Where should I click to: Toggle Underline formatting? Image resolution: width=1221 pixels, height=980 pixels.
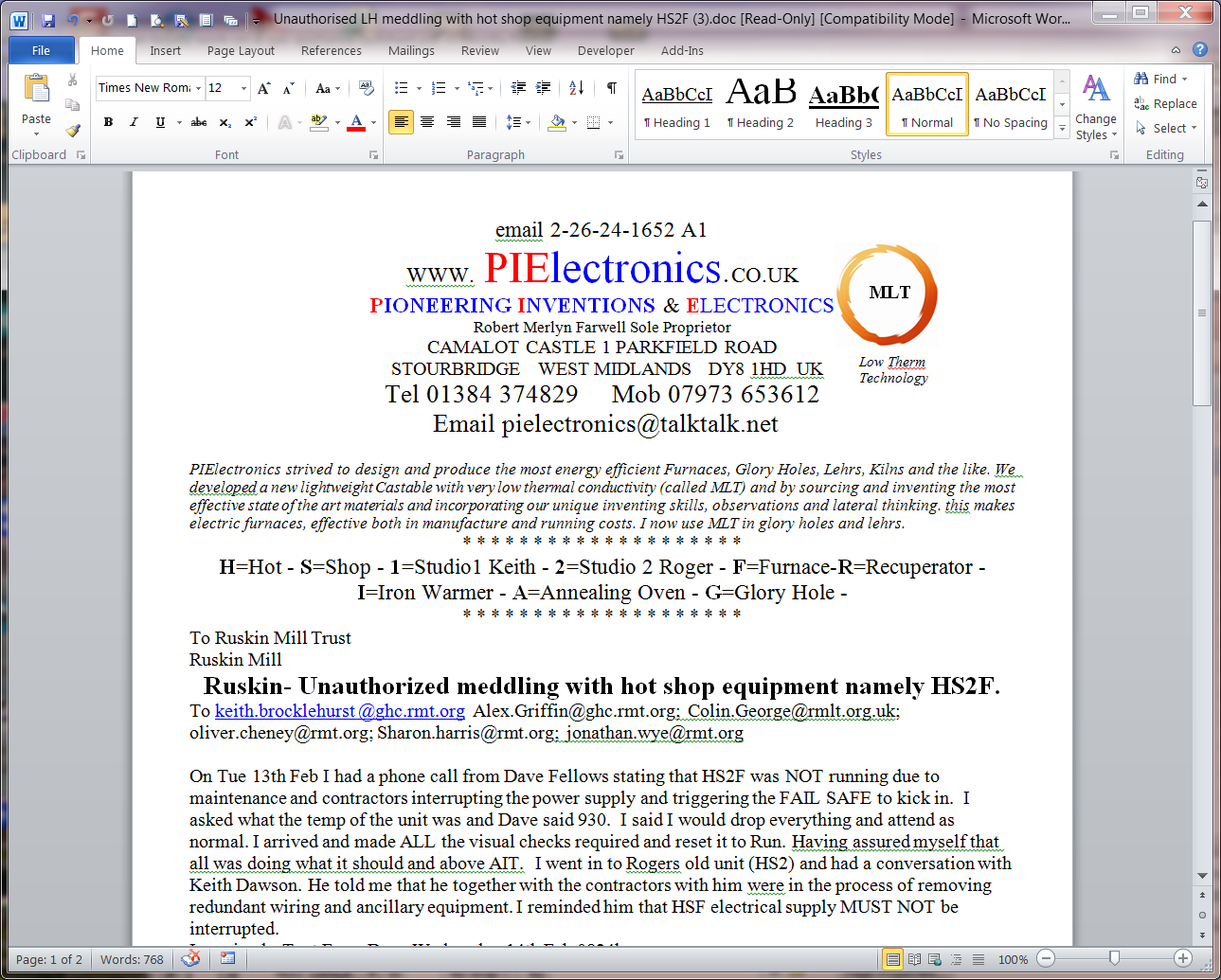pos(160,122)
